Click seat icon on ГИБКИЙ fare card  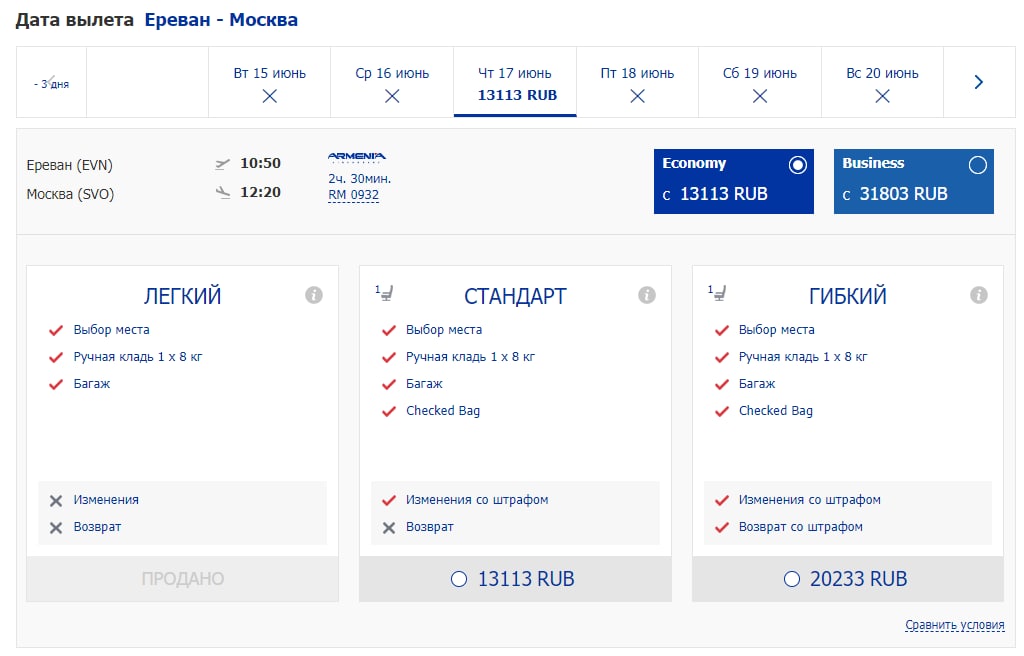[x=718, y=292]
